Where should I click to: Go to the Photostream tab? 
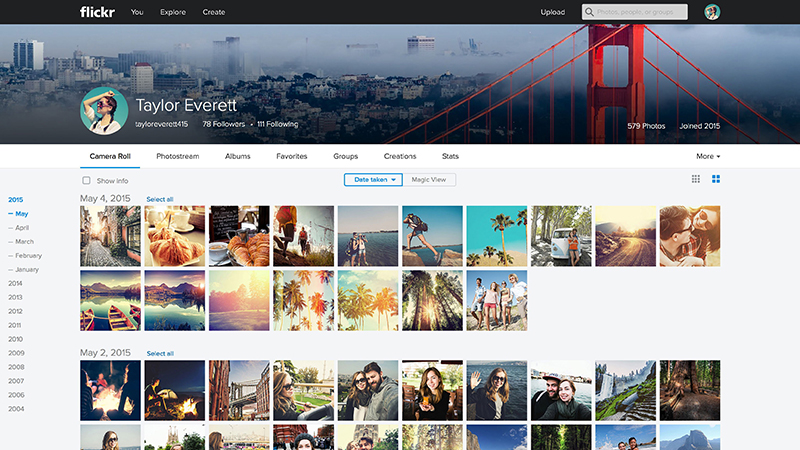178,156
